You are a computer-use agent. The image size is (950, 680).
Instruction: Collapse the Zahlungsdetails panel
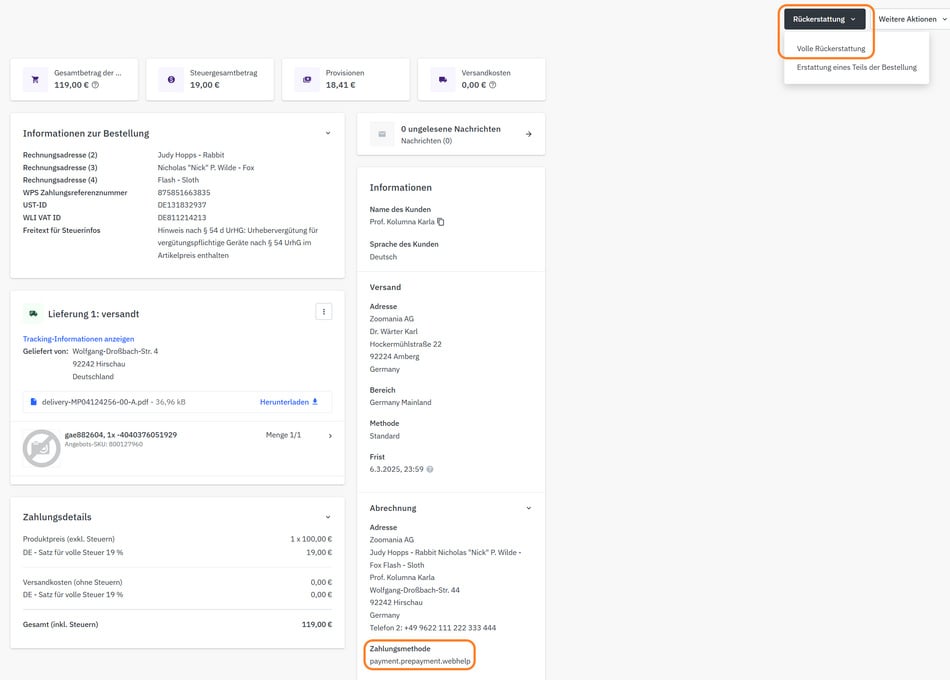click(x=328, y=517)
